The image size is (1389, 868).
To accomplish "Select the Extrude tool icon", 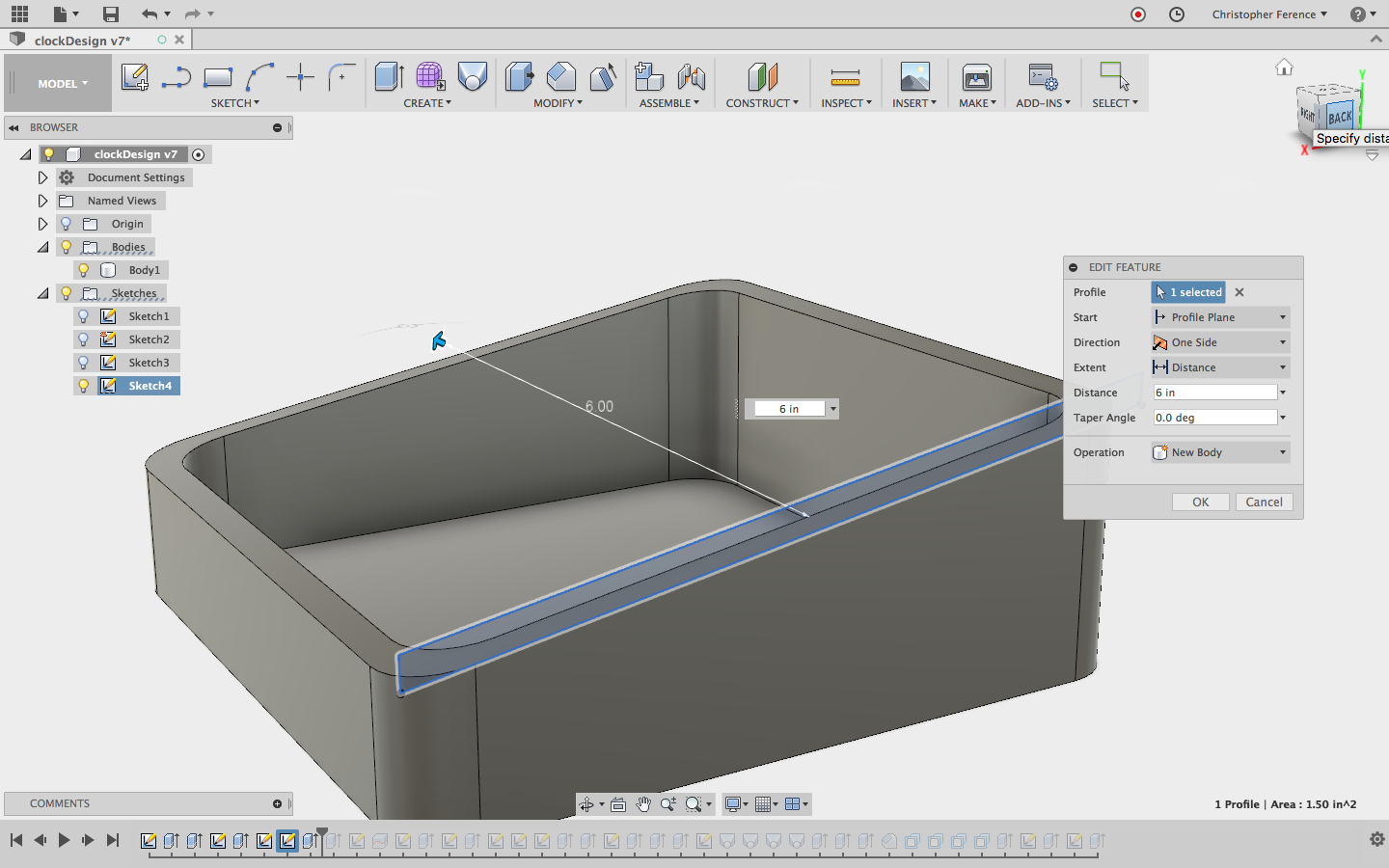I will click(389, 77).
